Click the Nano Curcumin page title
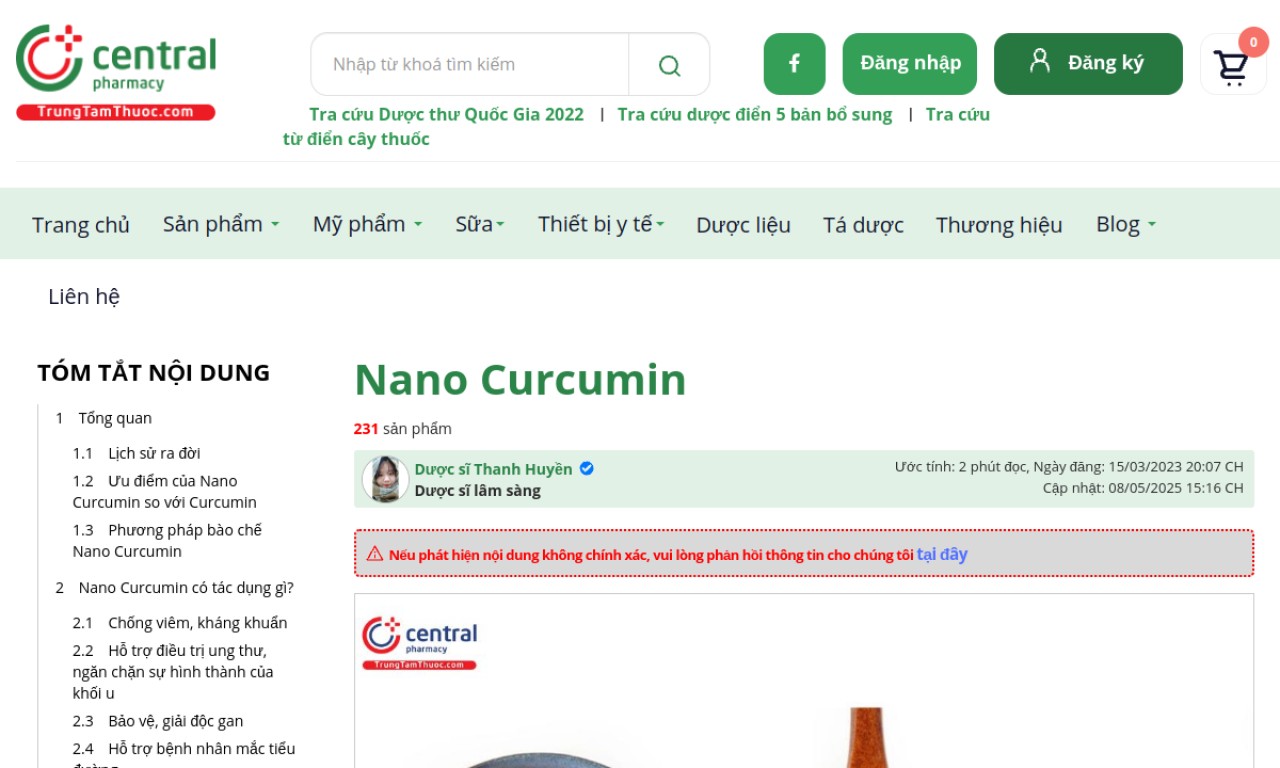The image size is (1280, 768). pos(520,380)
